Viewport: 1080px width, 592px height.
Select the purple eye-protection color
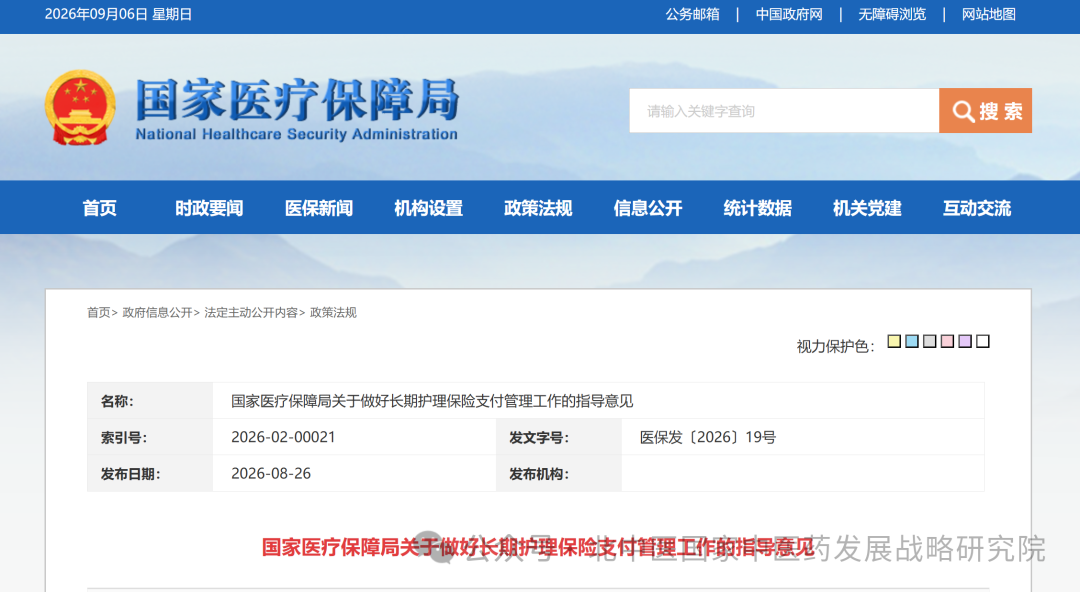[x=966, y=341]
